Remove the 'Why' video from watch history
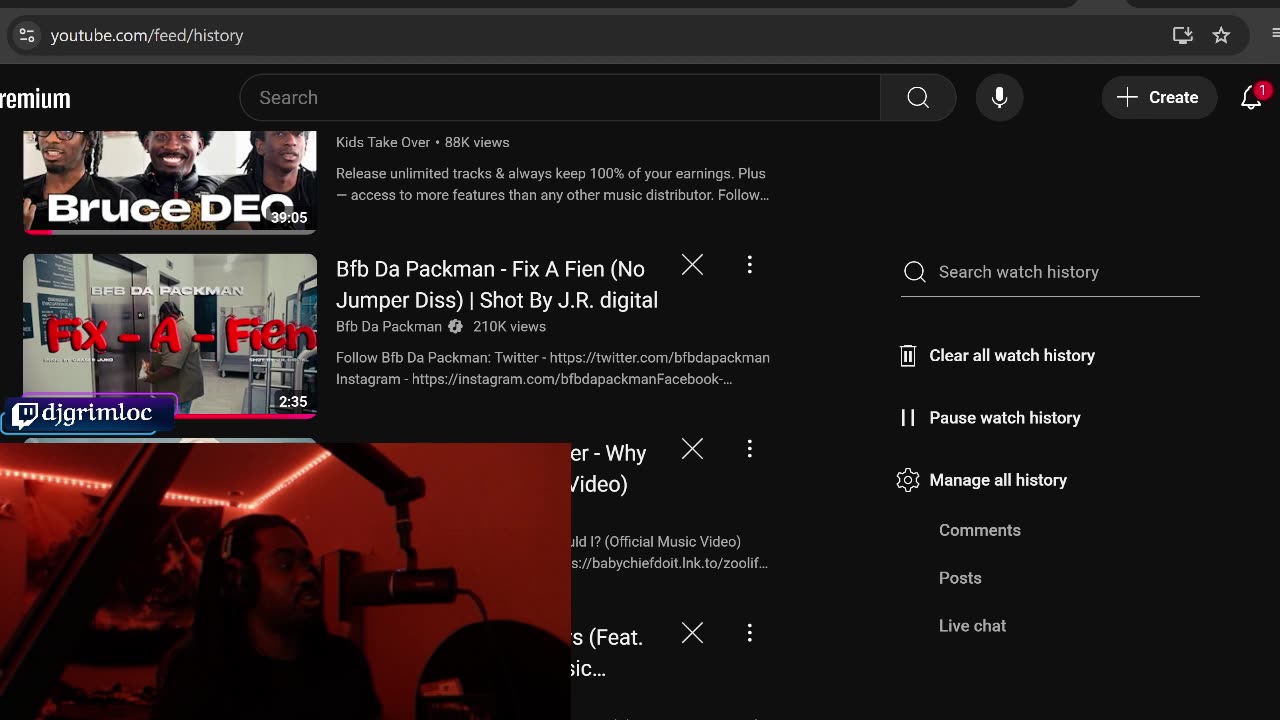 (x=692, y=449)
